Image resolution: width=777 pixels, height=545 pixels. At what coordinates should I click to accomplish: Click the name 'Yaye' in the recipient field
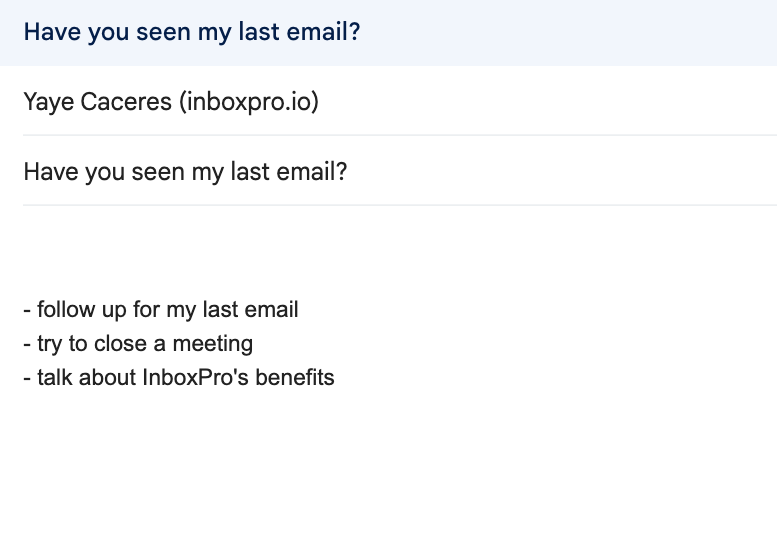click(x=48, y=102)
